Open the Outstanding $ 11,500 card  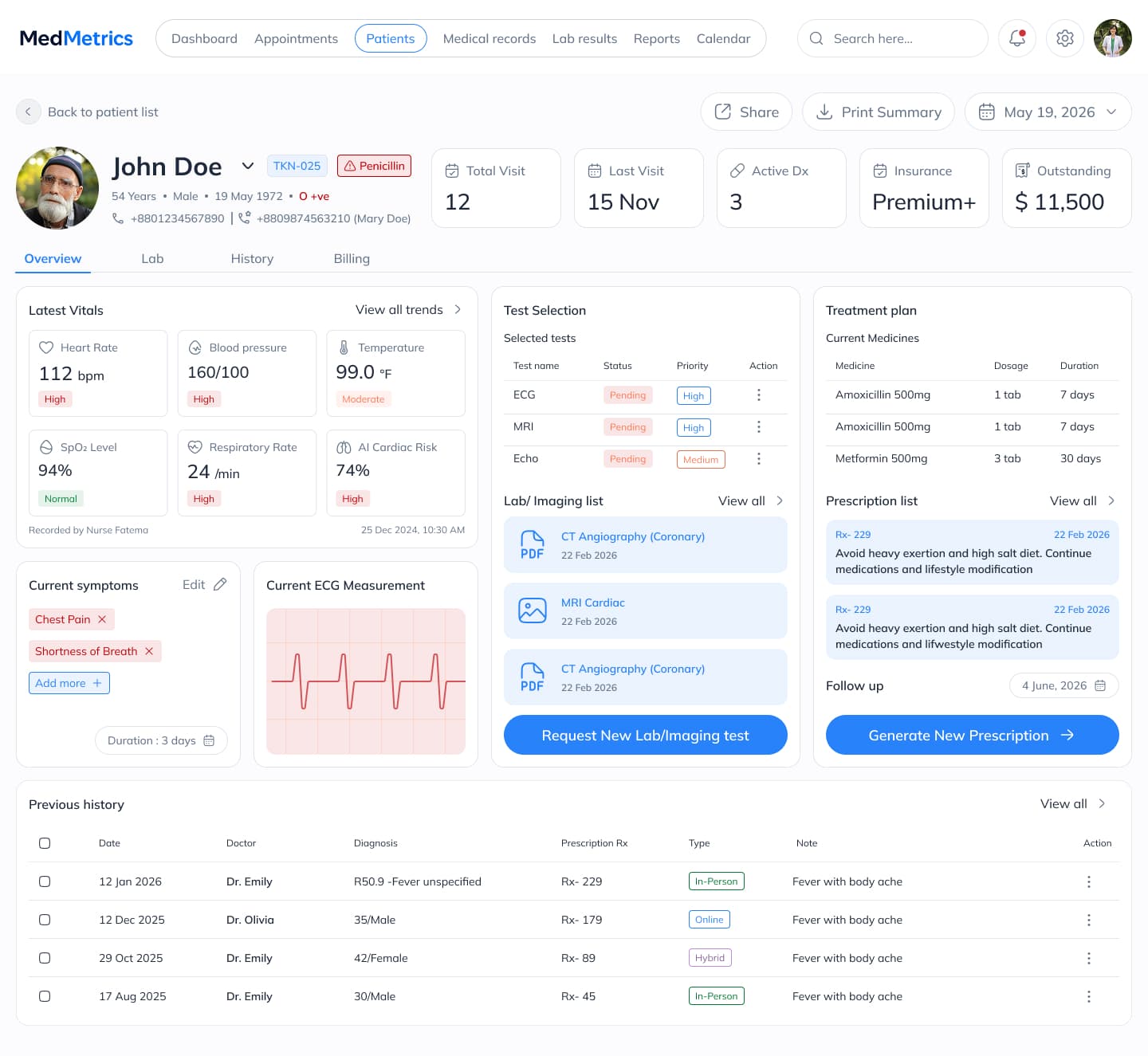click(1067, 188)
